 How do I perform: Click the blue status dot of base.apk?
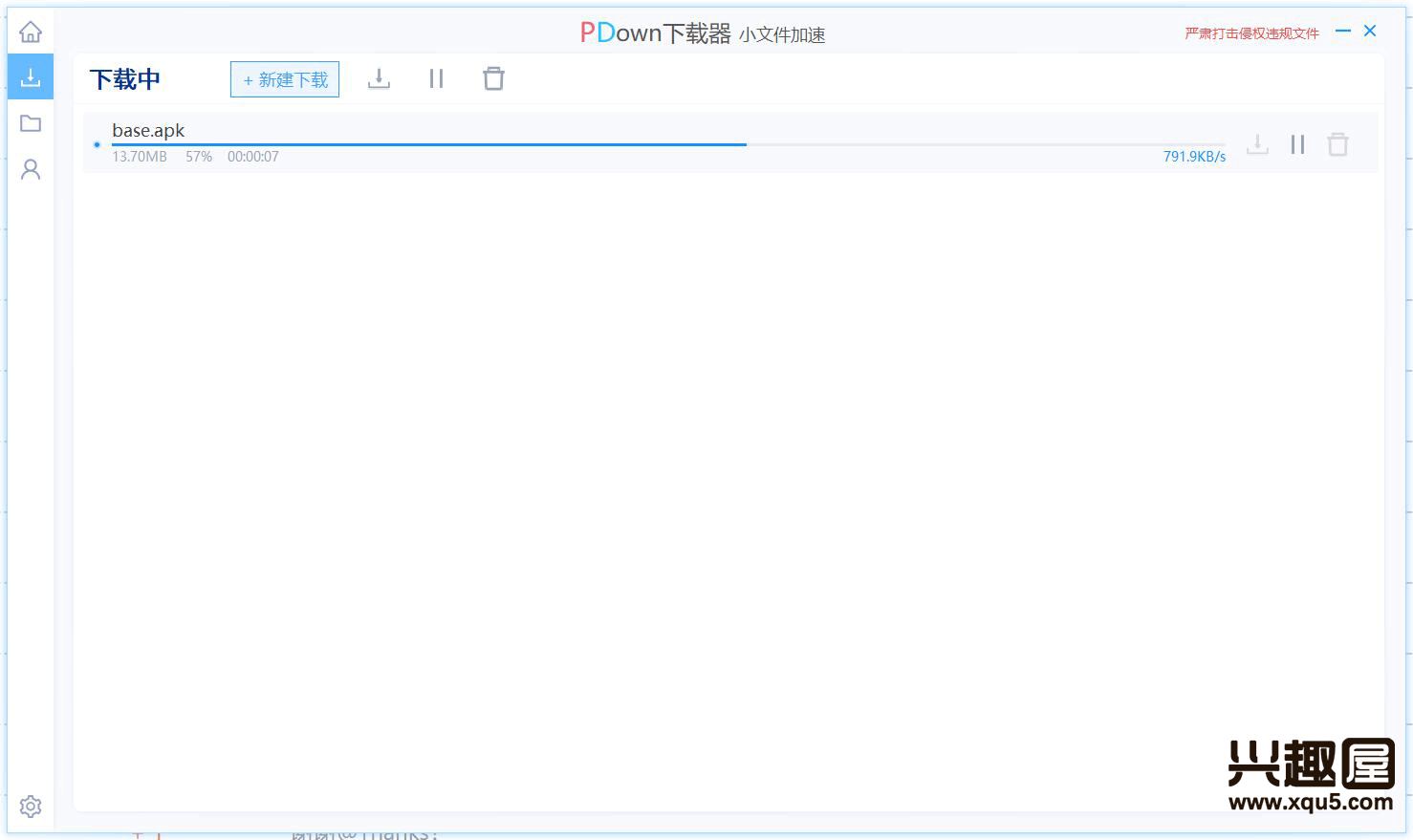pyautogui.click(x=97, y=145)
